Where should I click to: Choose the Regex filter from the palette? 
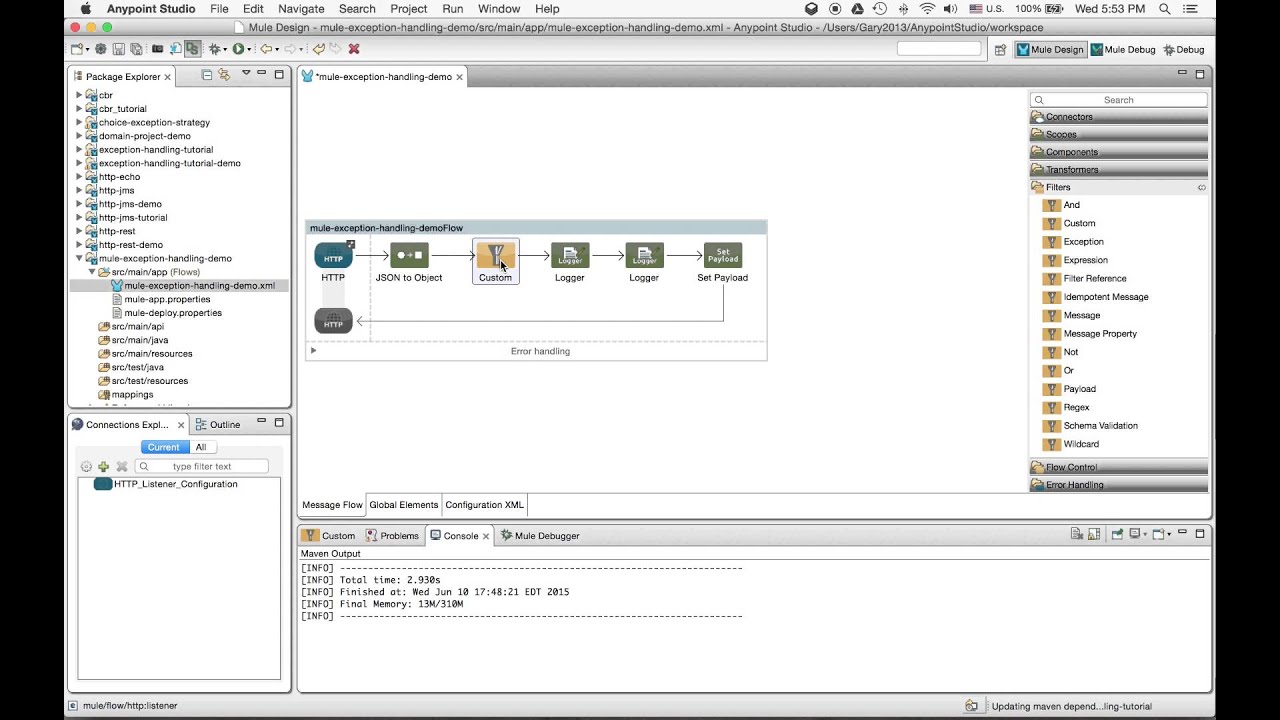(1076, 407)
